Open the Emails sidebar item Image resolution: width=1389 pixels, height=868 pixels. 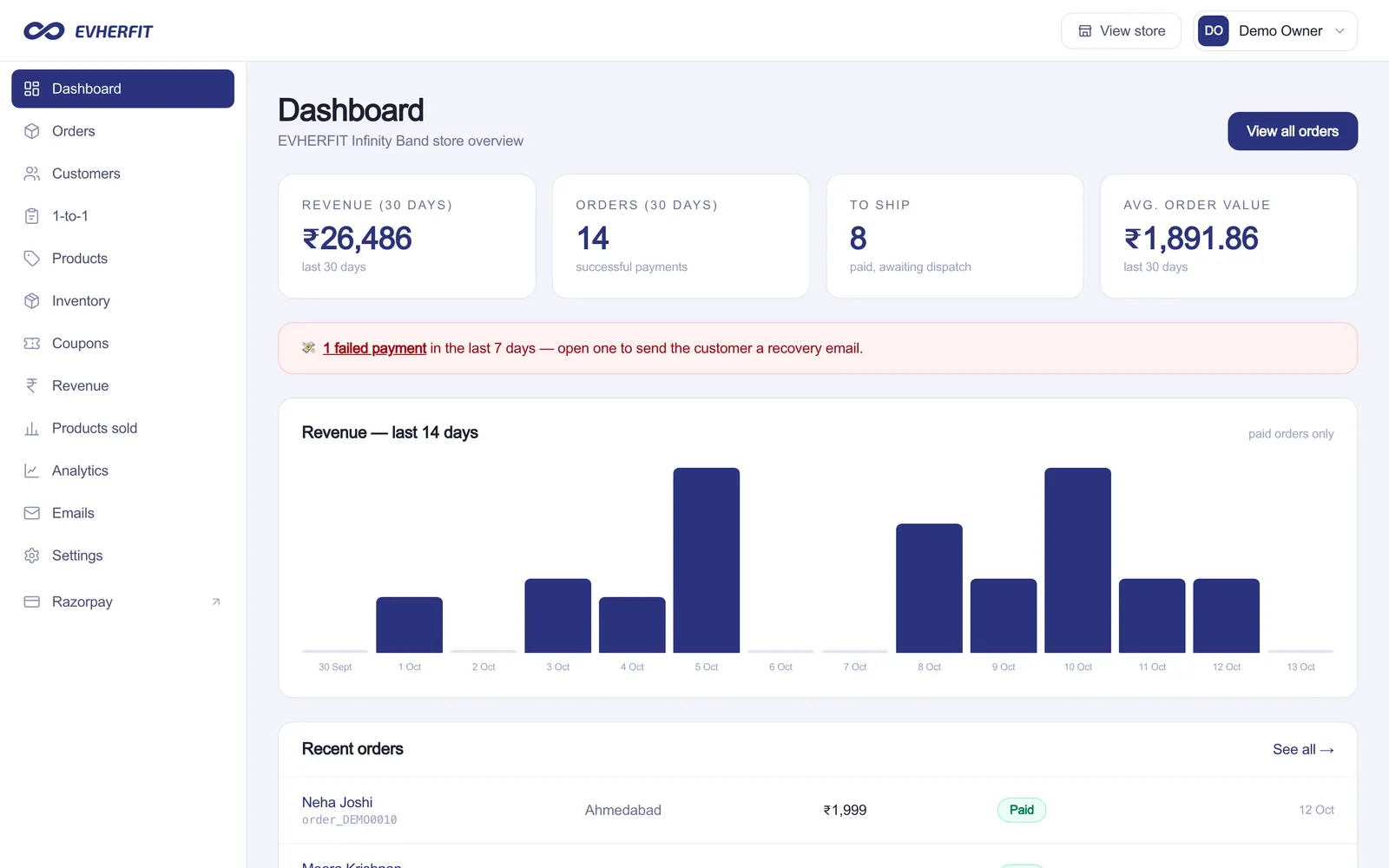pos(123,514)
